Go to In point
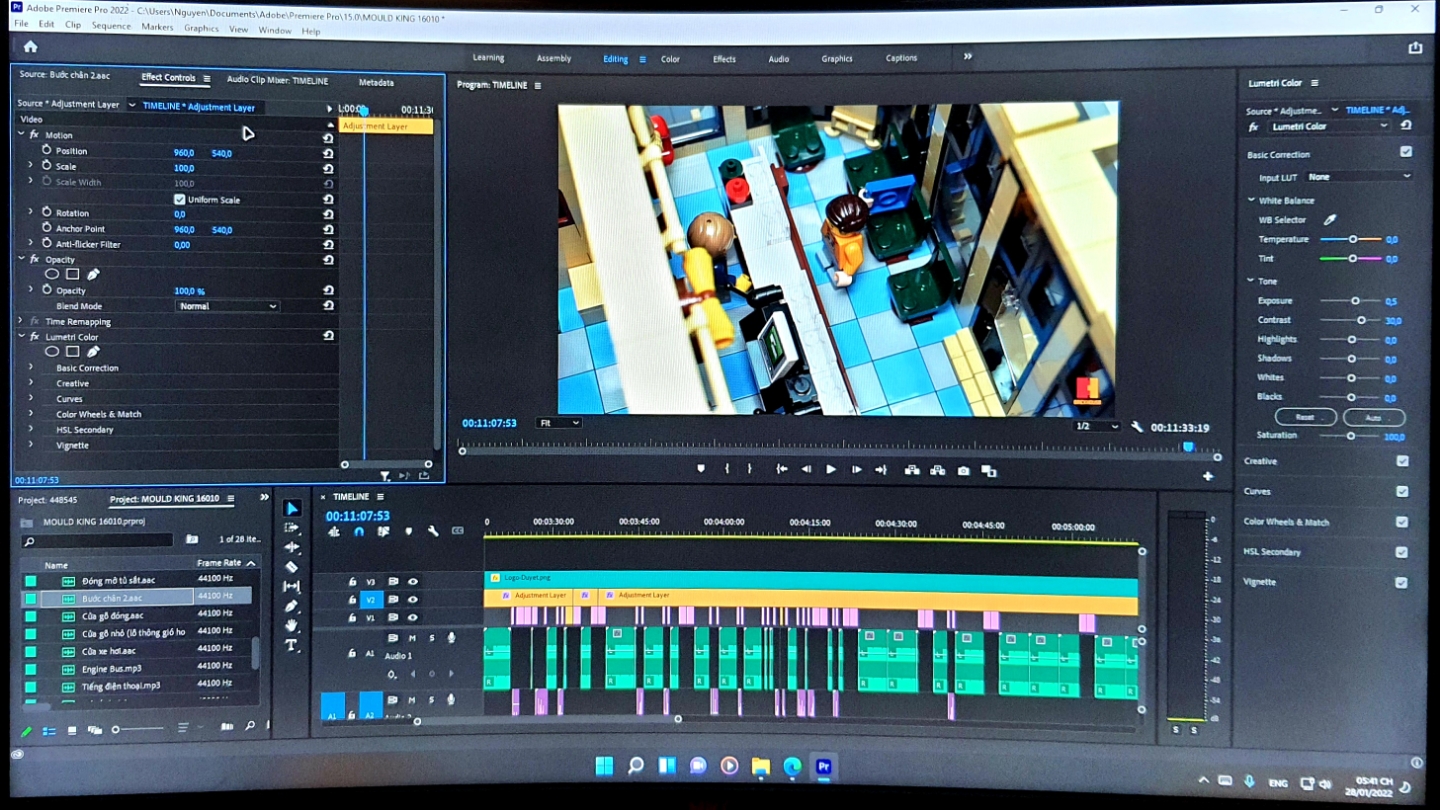The height and width of the screenshot is (810, 1440). pos(781,470)
